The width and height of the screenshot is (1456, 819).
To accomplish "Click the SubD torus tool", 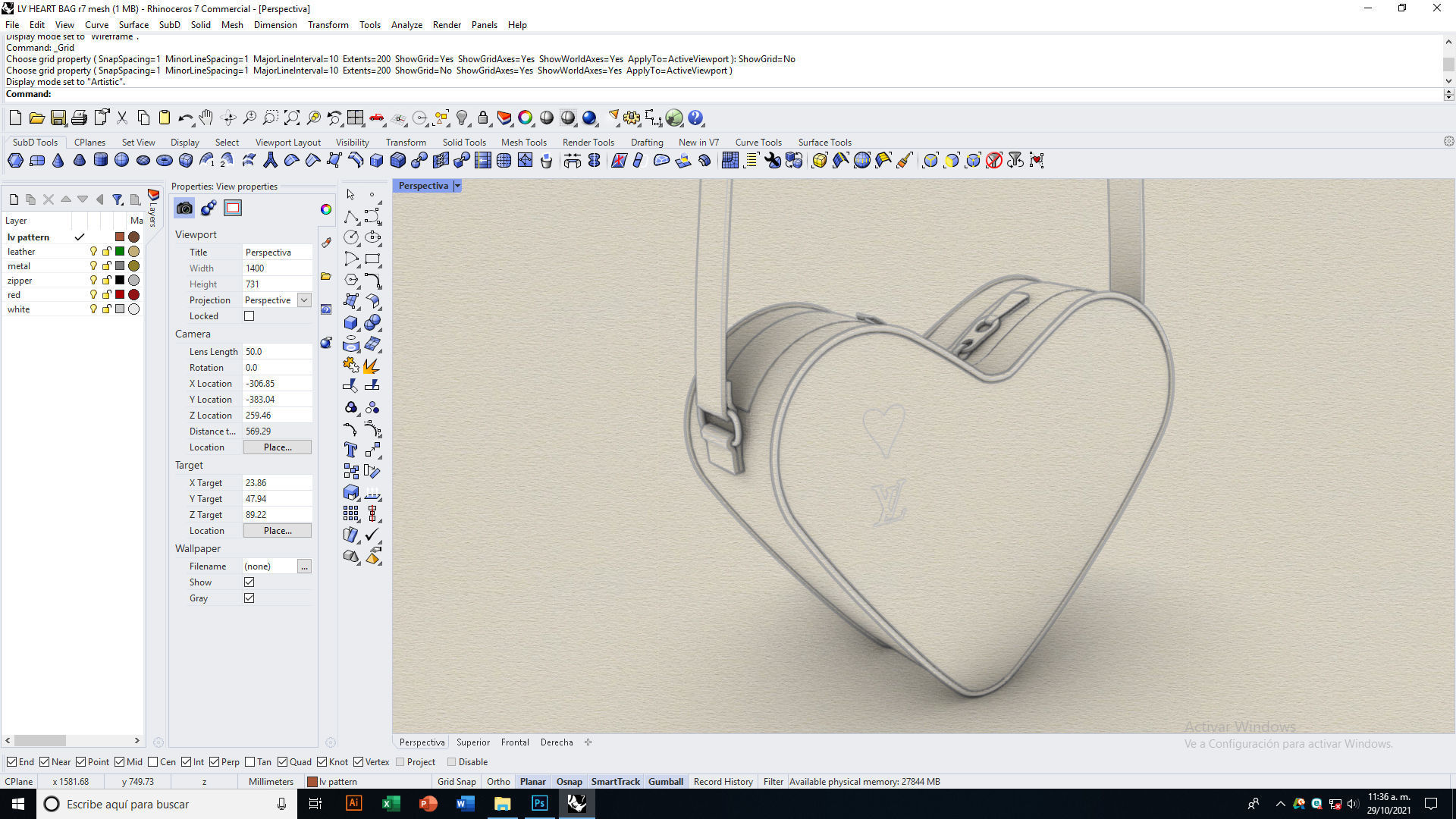I will coord(164,161).
